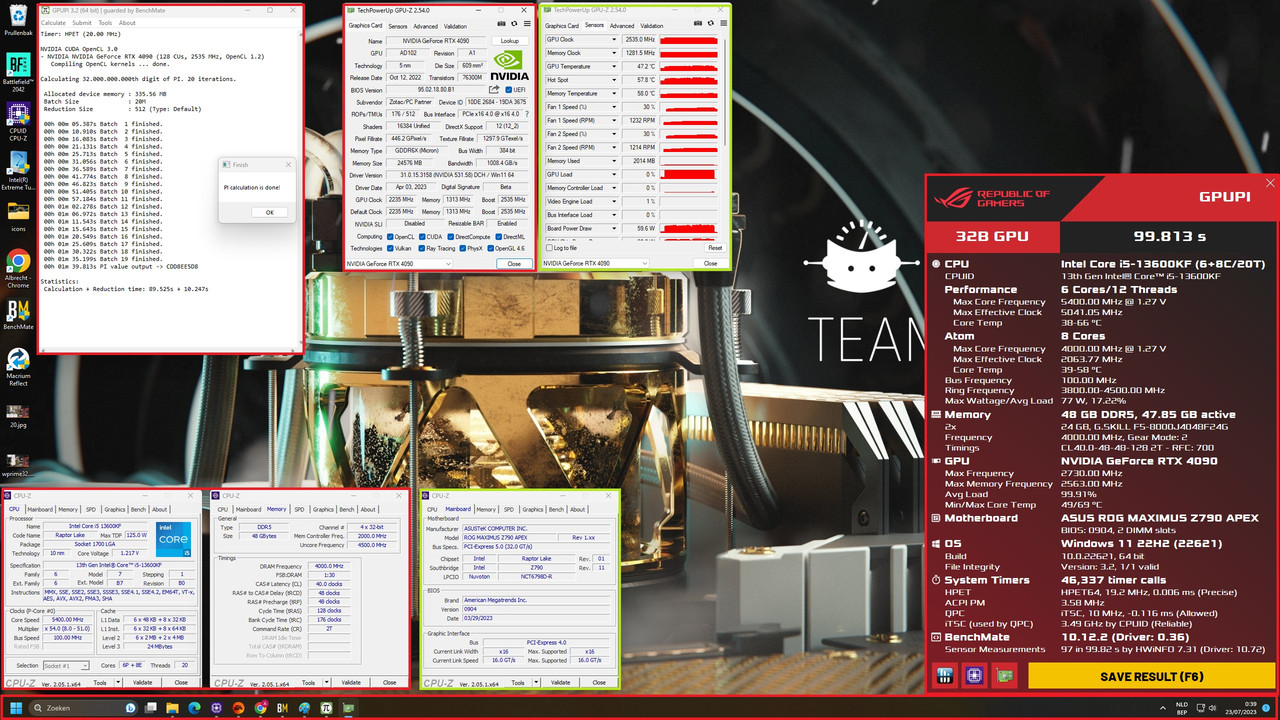Enable the Log to file checkbox
1280x720 pixels.
point(549,248)
